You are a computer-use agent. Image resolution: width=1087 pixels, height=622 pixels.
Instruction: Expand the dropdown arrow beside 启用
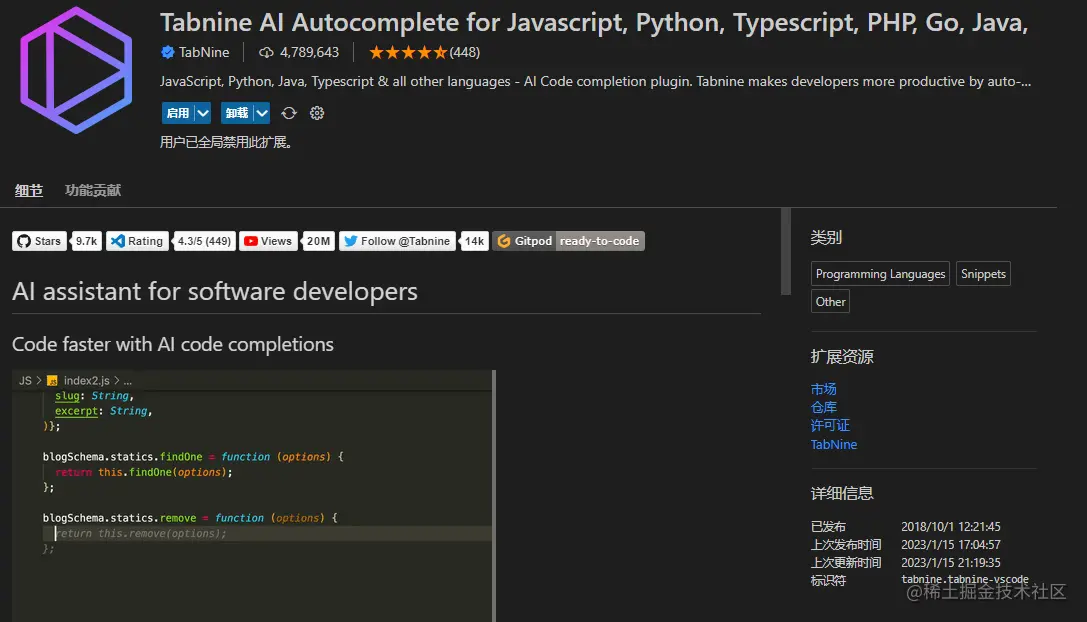[x=202, y=113]
